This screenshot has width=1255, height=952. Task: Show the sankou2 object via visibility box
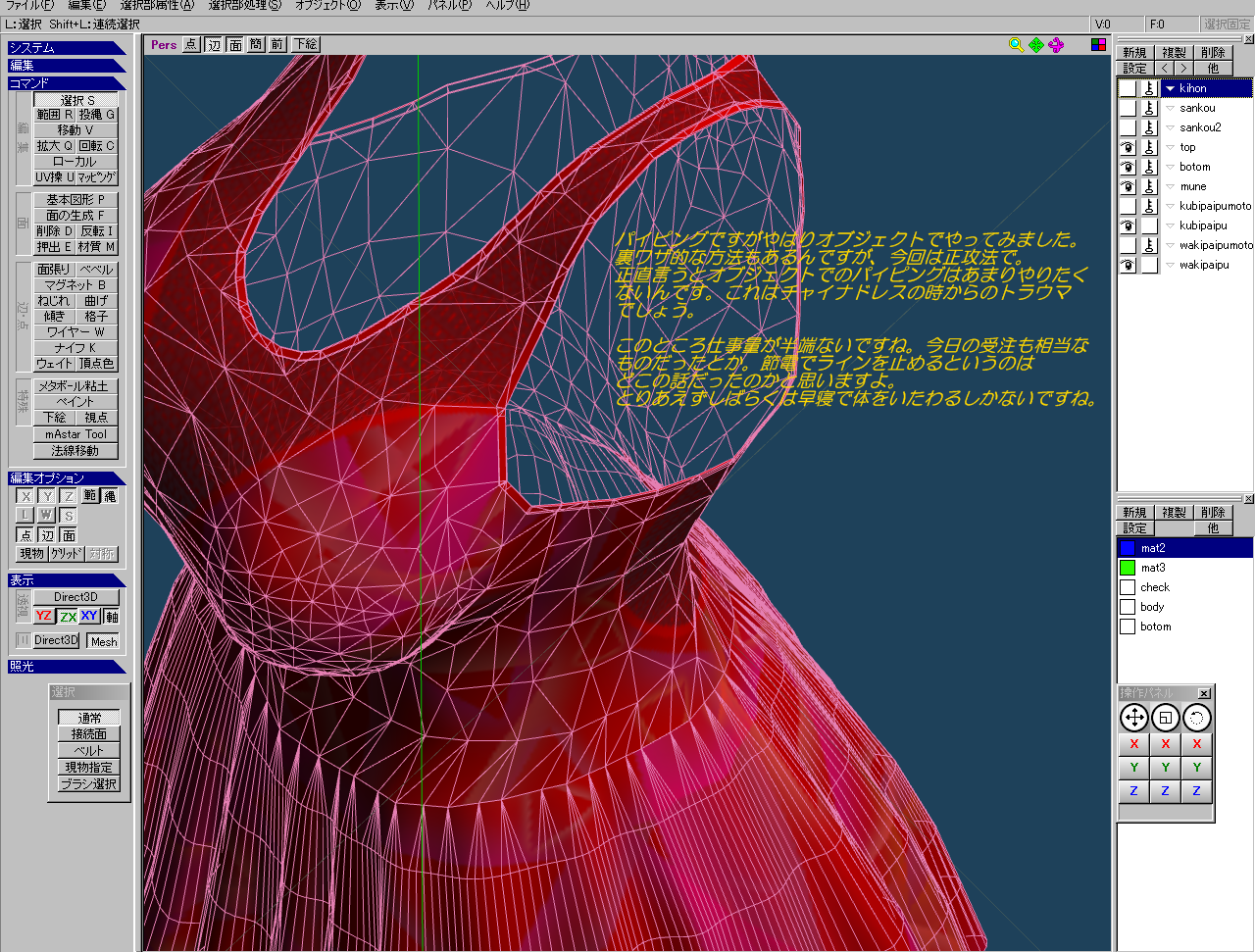pyautogui.click(x=1128, y=127)
